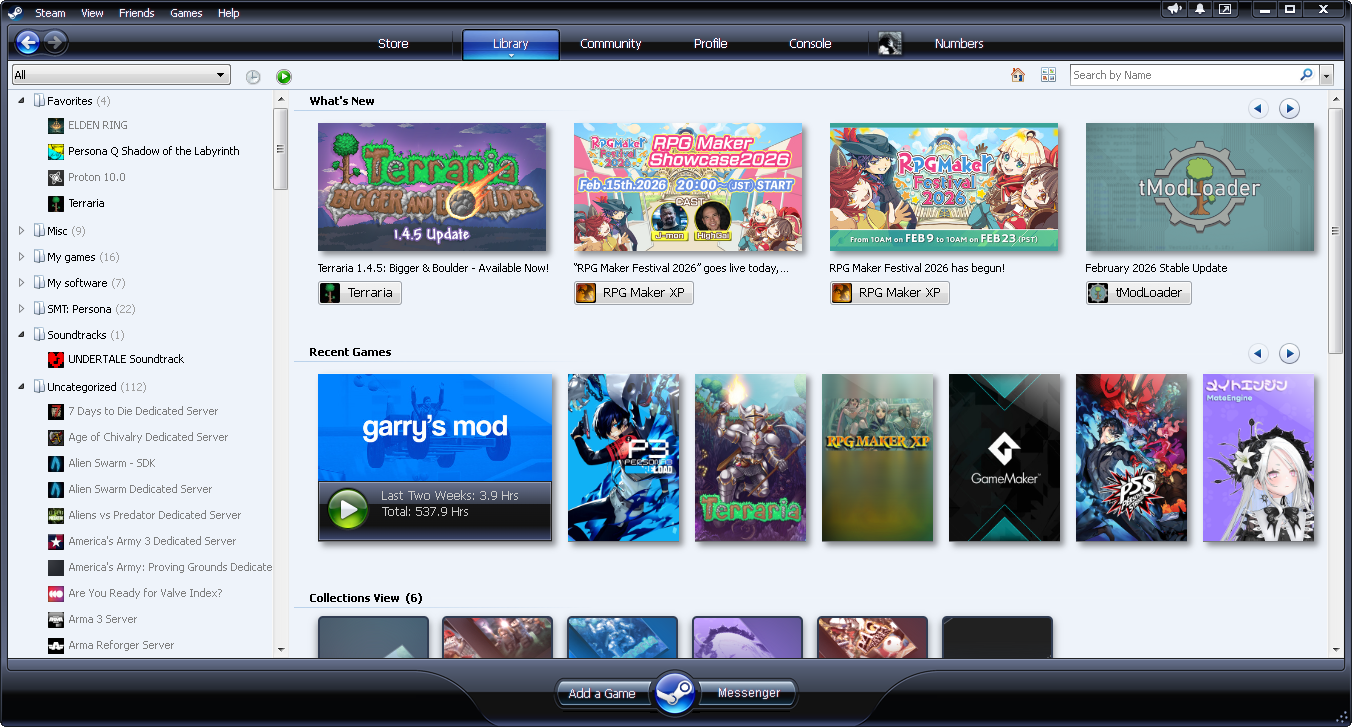Click the main content vertical scrollbar
Viewport: 1352px width, 727px height.
coord(1335,230)
